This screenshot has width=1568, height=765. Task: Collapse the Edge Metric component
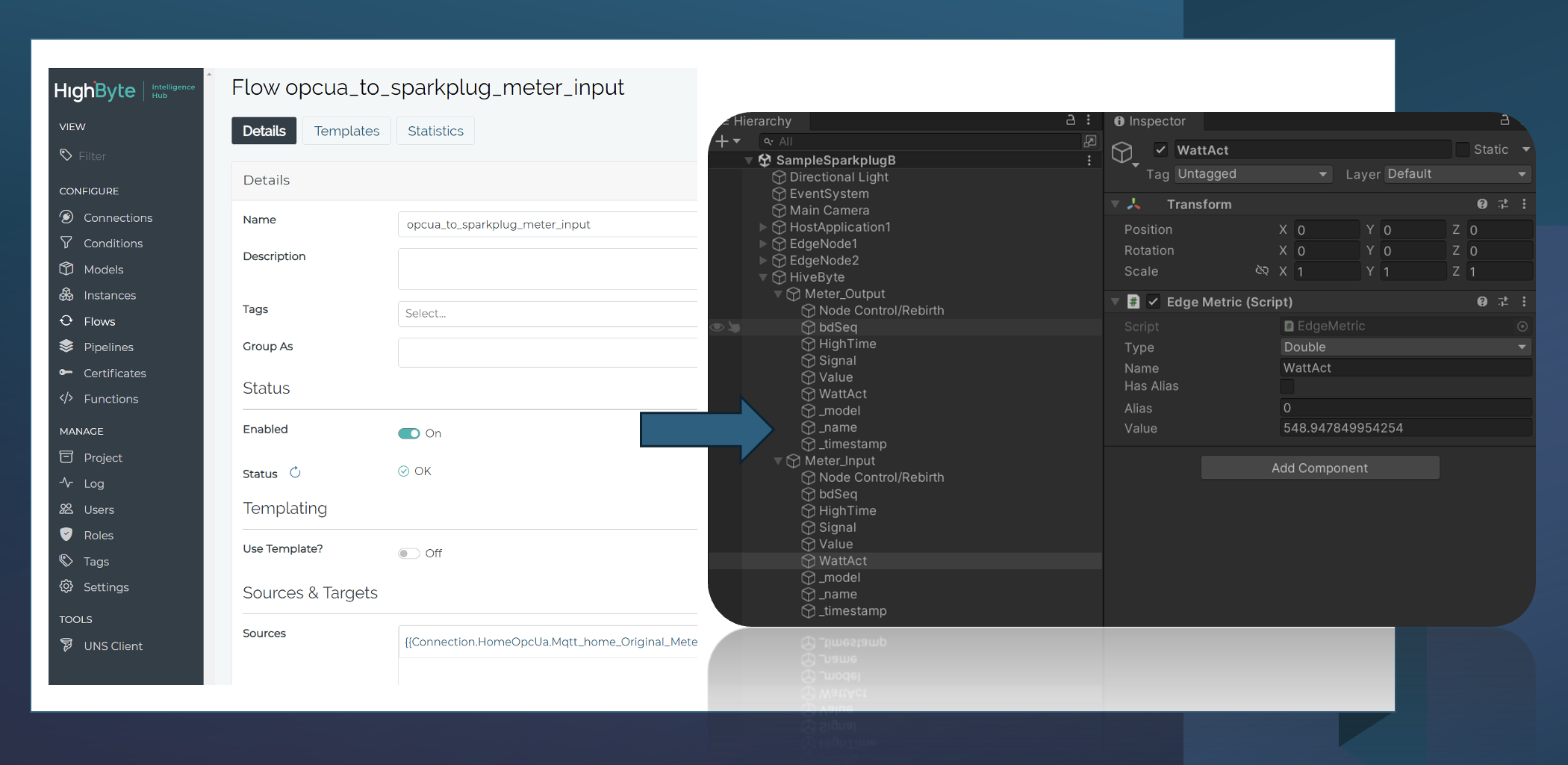(x=1115, y=302)
